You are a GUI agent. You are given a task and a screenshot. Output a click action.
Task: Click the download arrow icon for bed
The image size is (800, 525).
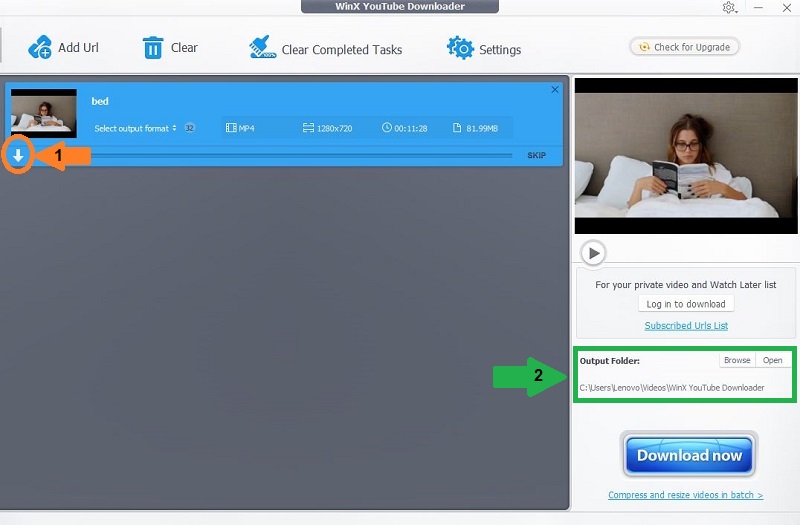click(18, 156)
